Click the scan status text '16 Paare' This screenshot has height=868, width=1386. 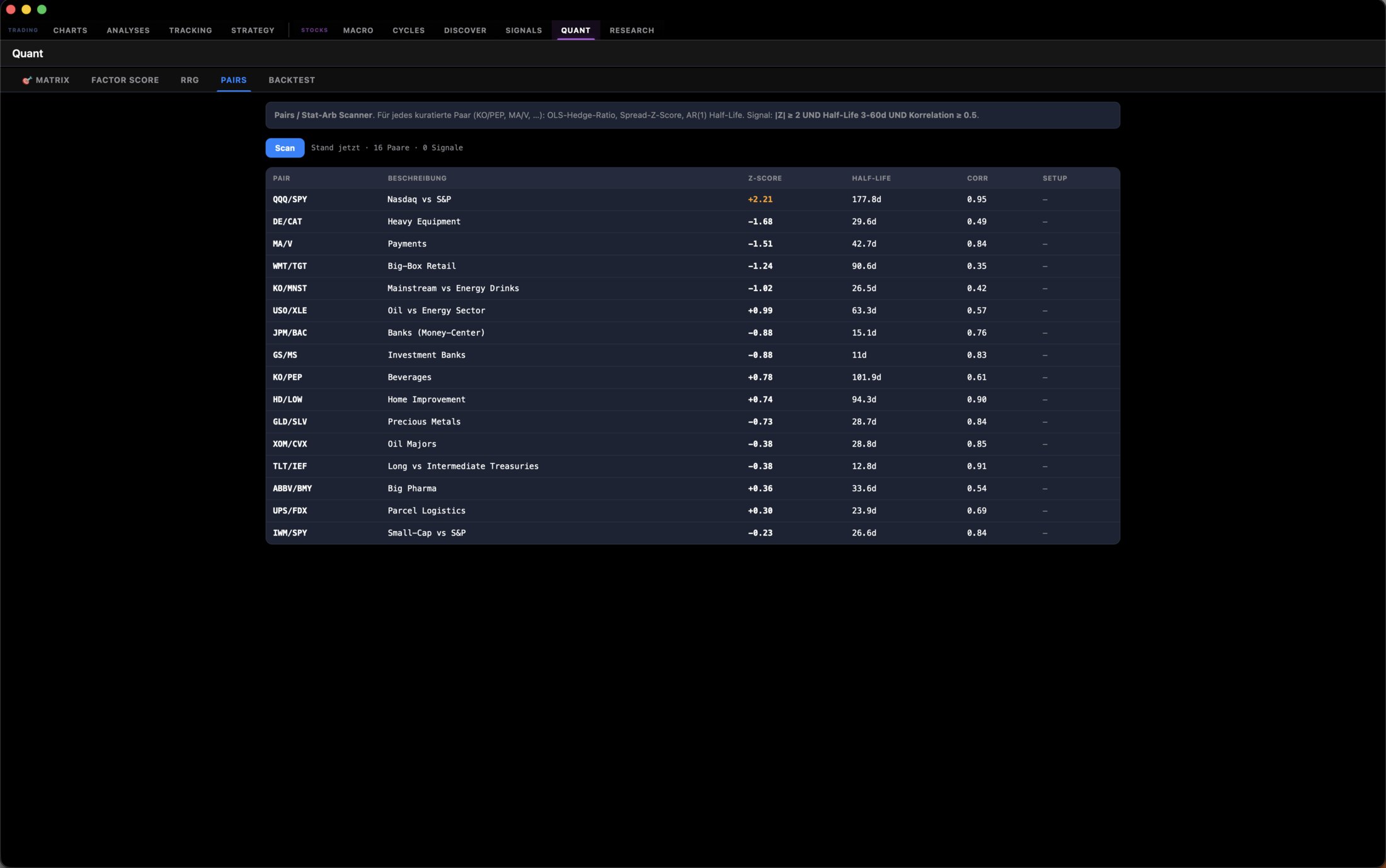391,147
